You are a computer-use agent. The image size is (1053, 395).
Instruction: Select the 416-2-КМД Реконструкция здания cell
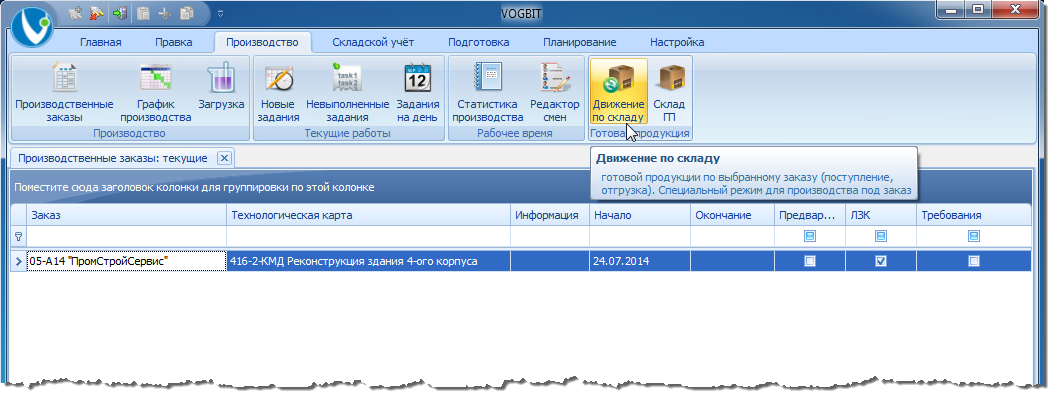[368, 261]
